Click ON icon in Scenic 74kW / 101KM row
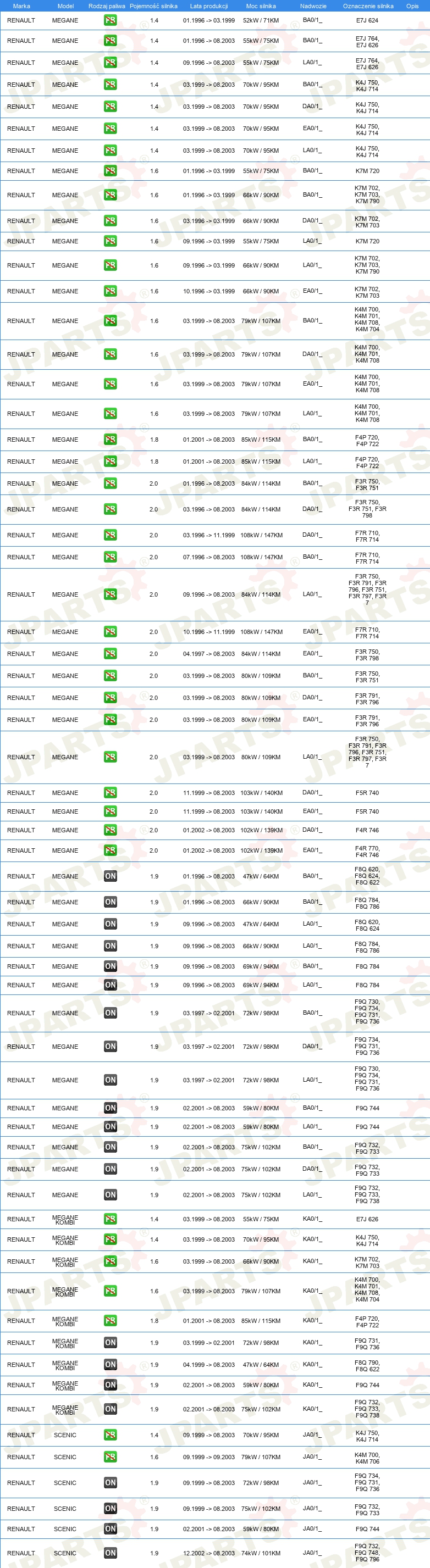This screenshot has height=1568, width=430. point(110,1553)
